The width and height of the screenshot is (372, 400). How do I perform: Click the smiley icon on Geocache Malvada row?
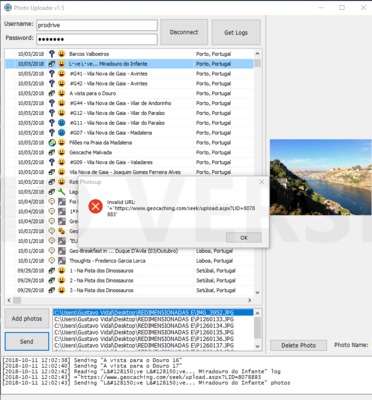pyautogui.click(x=61, y=152)
